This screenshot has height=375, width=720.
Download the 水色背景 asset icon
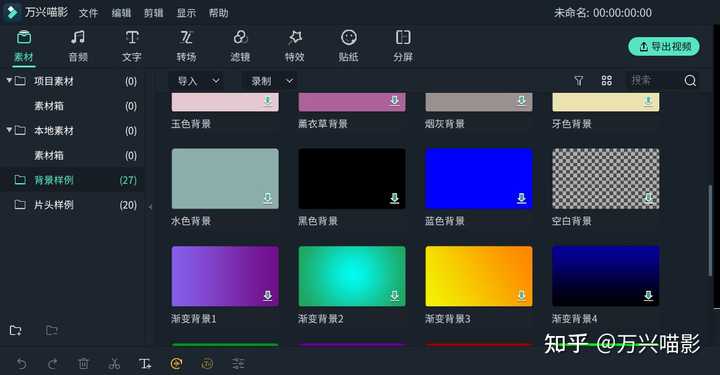pyautogui.click(x=268, y=198)
